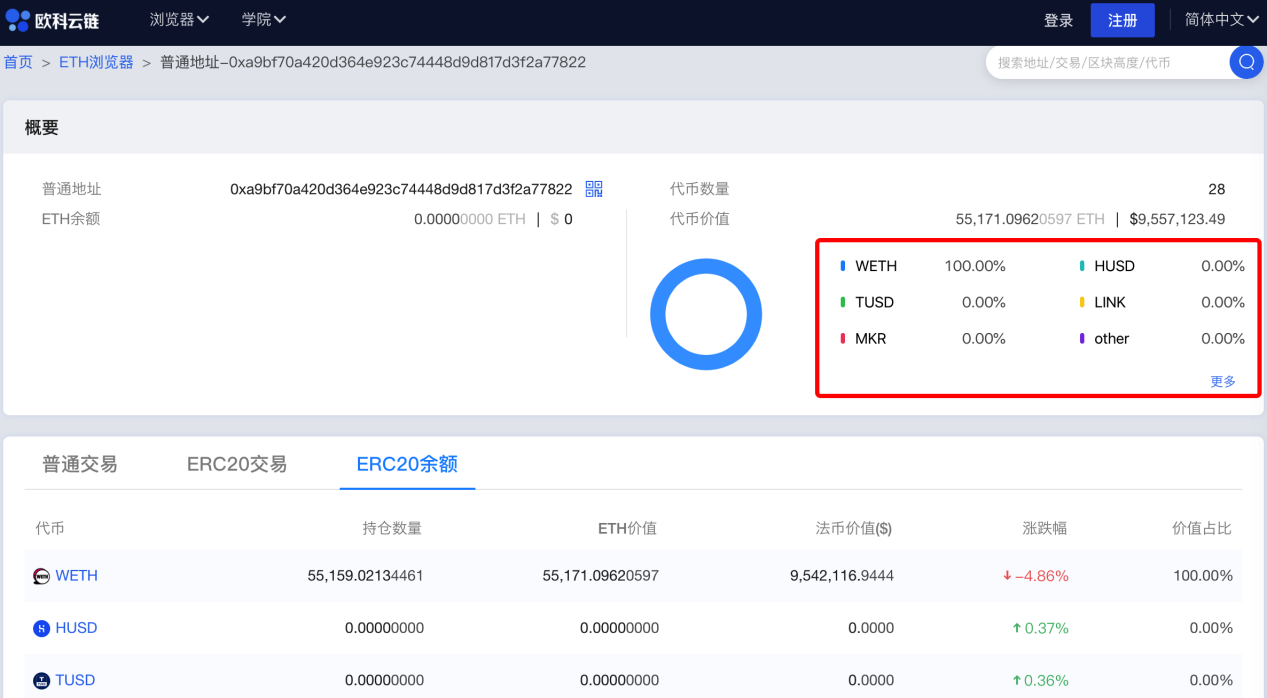Viewport: 1267px width, 698px height.
Task: Click the 登录 link
Action: [x=1058, y=20]
